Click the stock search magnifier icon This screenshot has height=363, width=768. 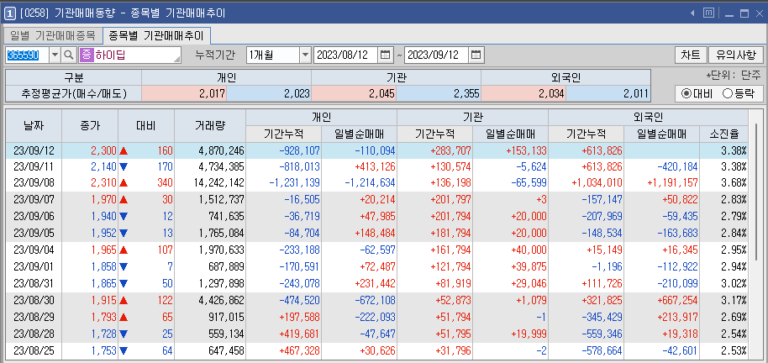(x=69, y=55)
